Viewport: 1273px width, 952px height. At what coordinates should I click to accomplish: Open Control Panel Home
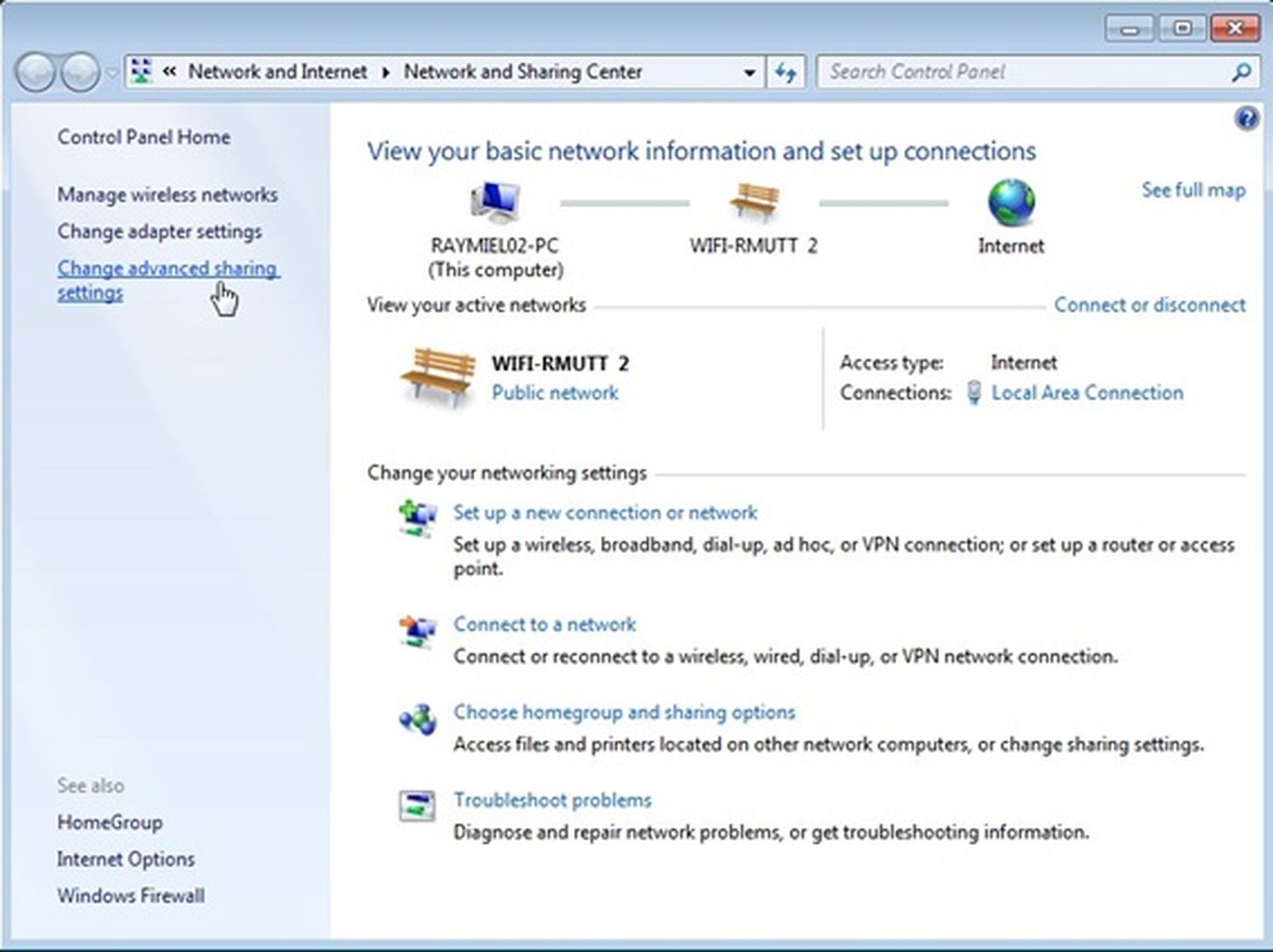click(x=143, y=137)
